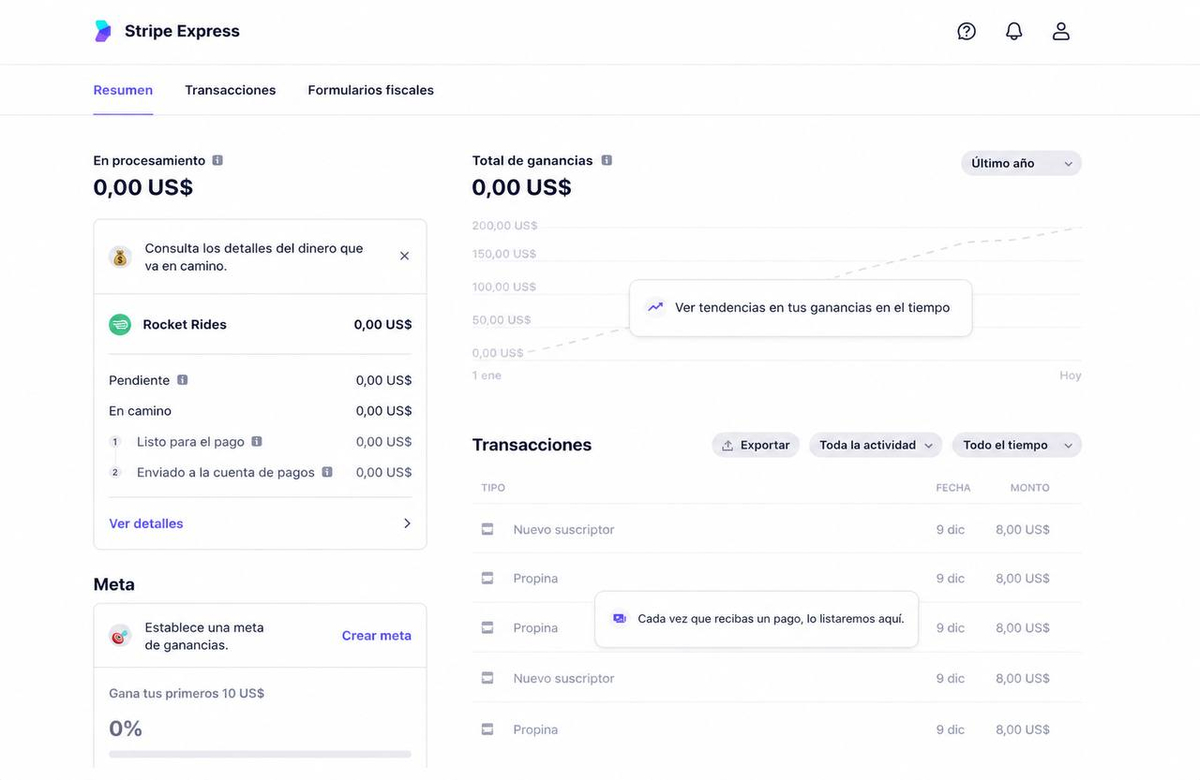Click the Ver tendencias en tus ganancias tooltip
Screen dimensions: 1200x780
pyautogui.click(x=801, y=308)
